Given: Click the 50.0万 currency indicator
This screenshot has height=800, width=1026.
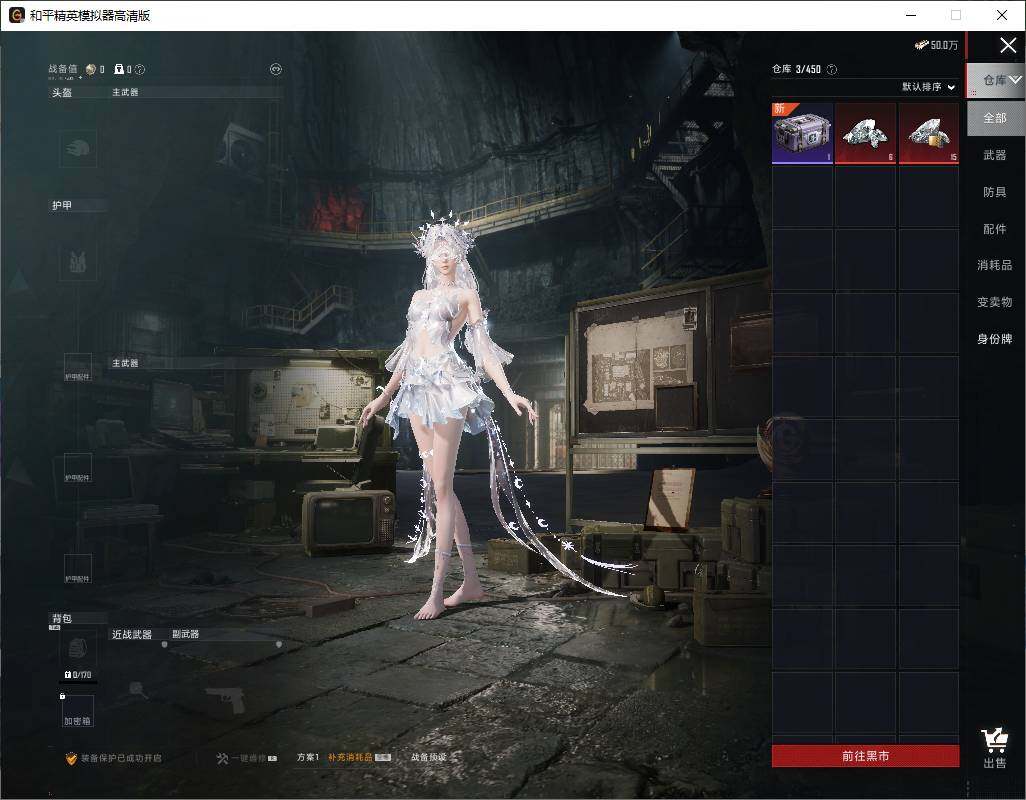Looking at the screenshot, I should 936,45.
